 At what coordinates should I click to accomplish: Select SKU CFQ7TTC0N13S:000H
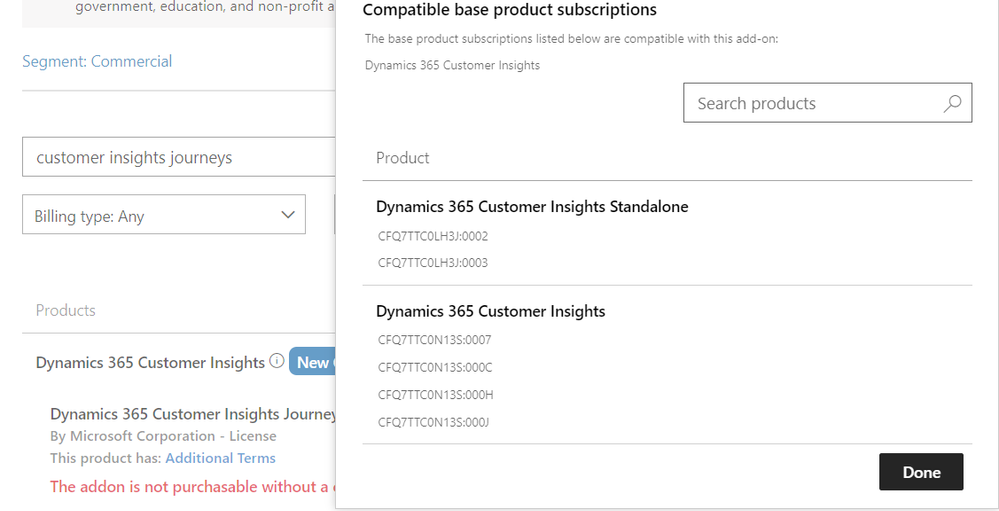point(435,395)
